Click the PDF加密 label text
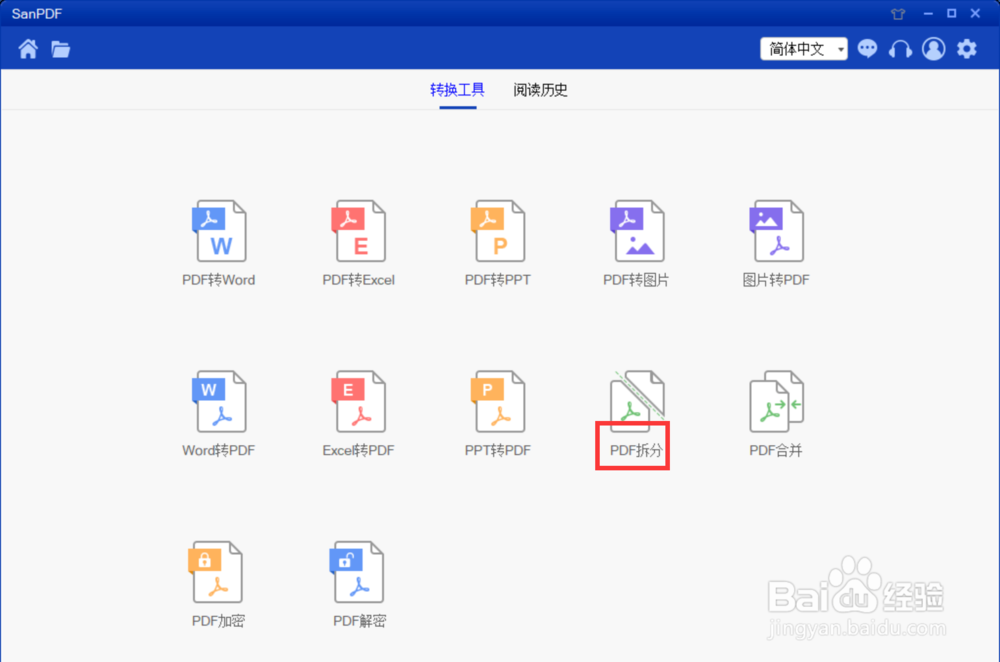The width and height of the screenshot is (1000, 662). (218, 621)
